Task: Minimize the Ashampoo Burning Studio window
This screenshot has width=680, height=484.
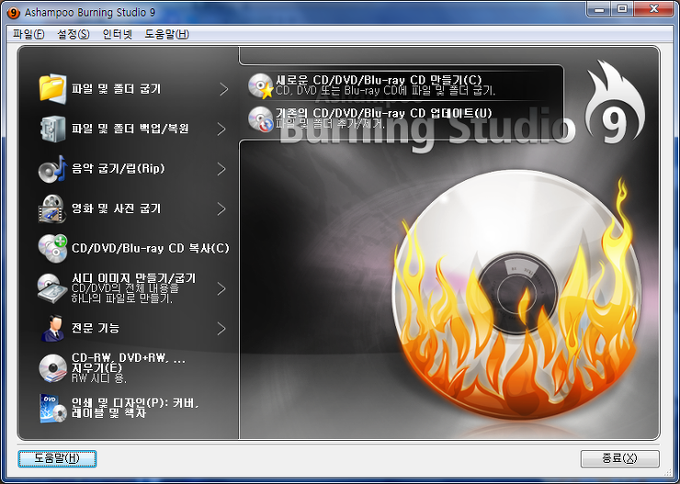Action: (599, 9)
